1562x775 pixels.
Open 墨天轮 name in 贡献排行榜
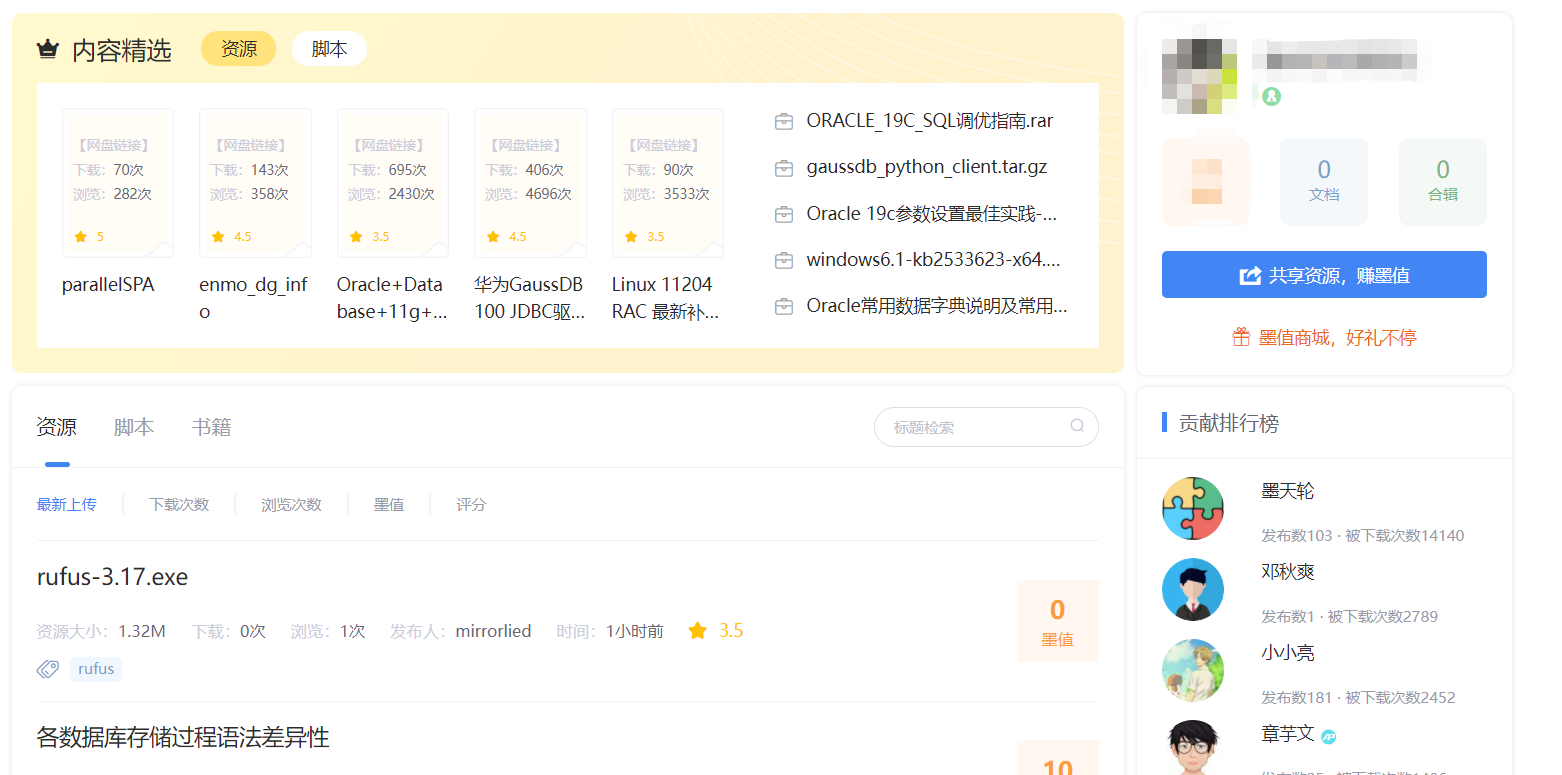pyautogui.click(x=1288, y=491)
